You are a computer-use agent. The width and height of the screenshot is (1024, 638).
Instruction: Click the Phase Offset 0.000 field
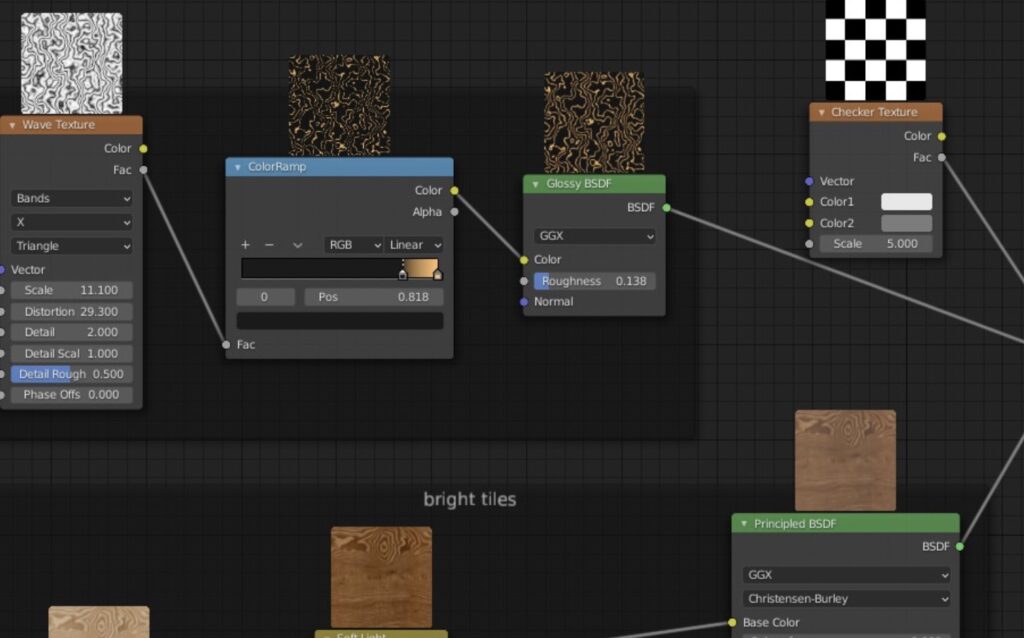(x=72, y=395)
